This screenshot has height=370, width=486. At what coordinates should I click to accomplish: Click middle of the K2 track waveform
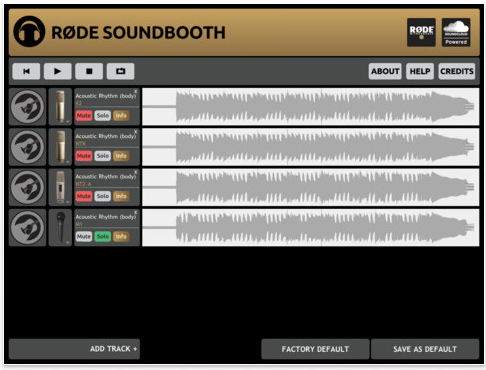[x=311, y=107]
